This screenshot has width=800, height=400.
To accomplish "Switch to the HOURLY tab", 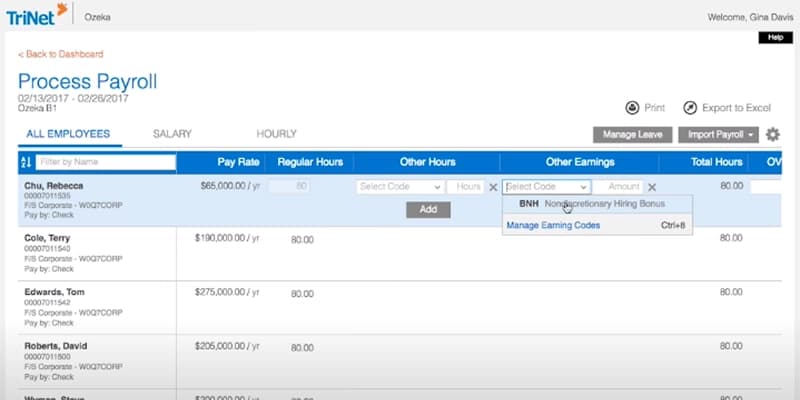I will click(x=276, y=134).
